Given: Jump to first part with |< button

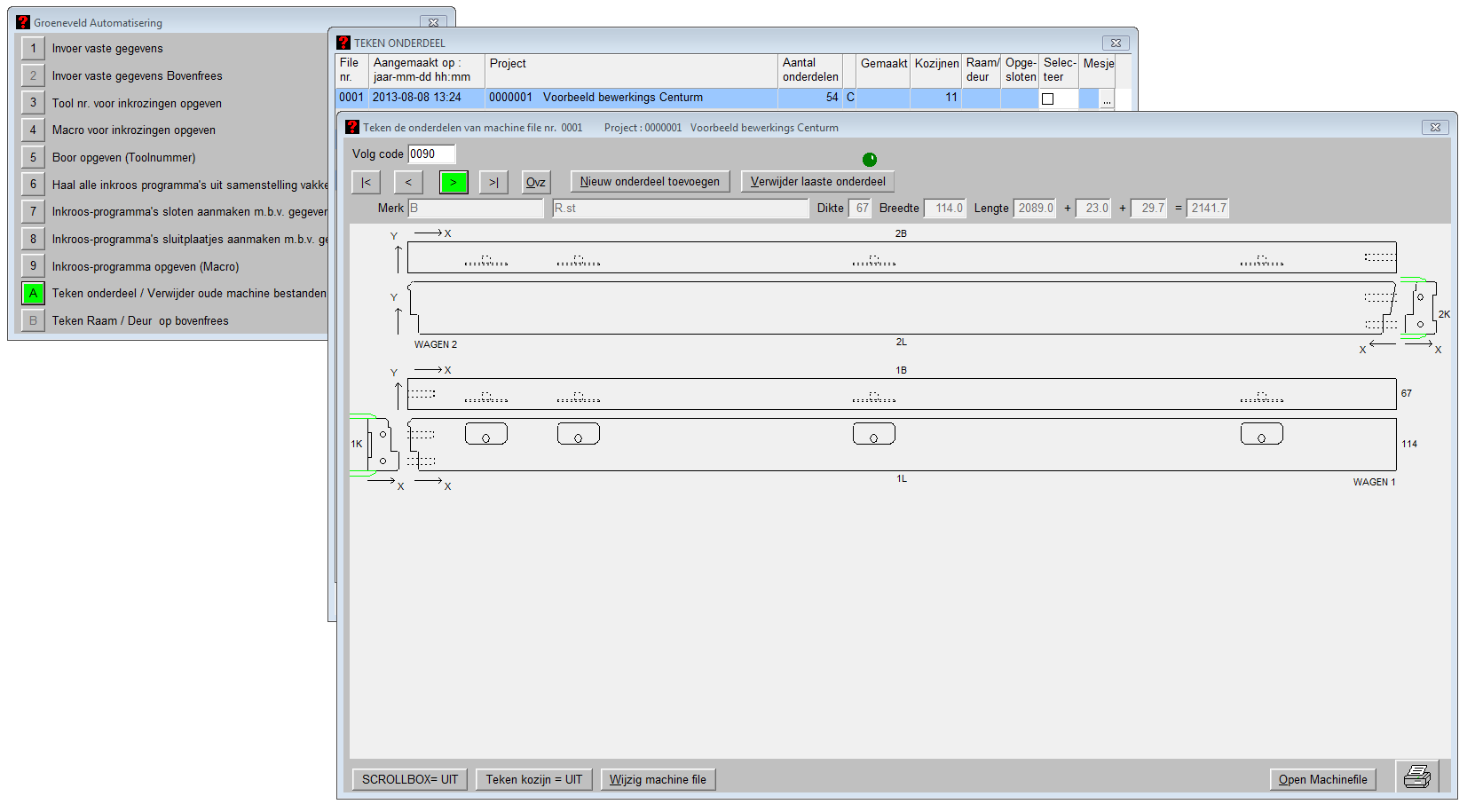Looking at the screenshot, I should pyautogui.click(x=366, y=182).
